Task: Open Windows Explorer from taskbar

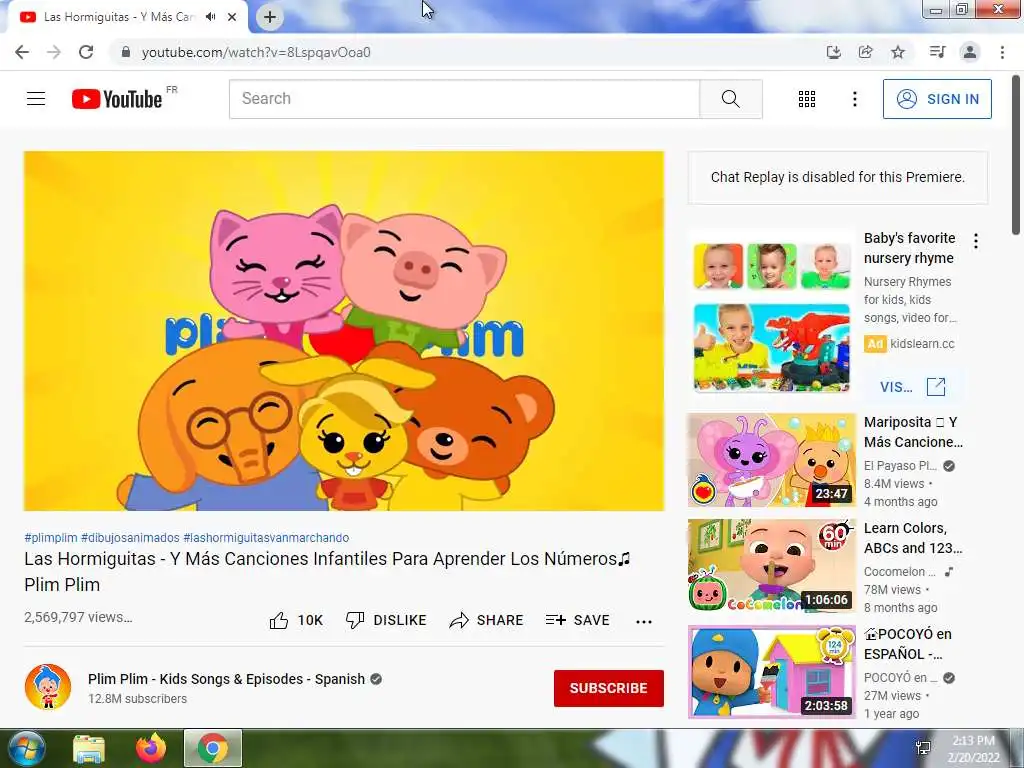Action: (x=89, y=748)
